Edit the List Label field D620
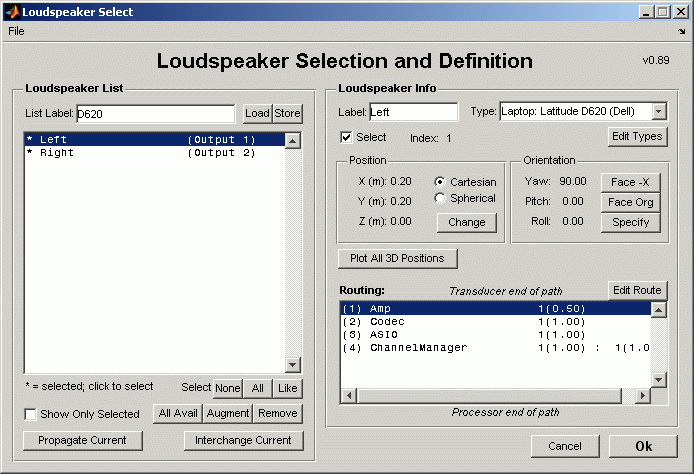This screenshot has height=474, width=694. coord(155,114)
